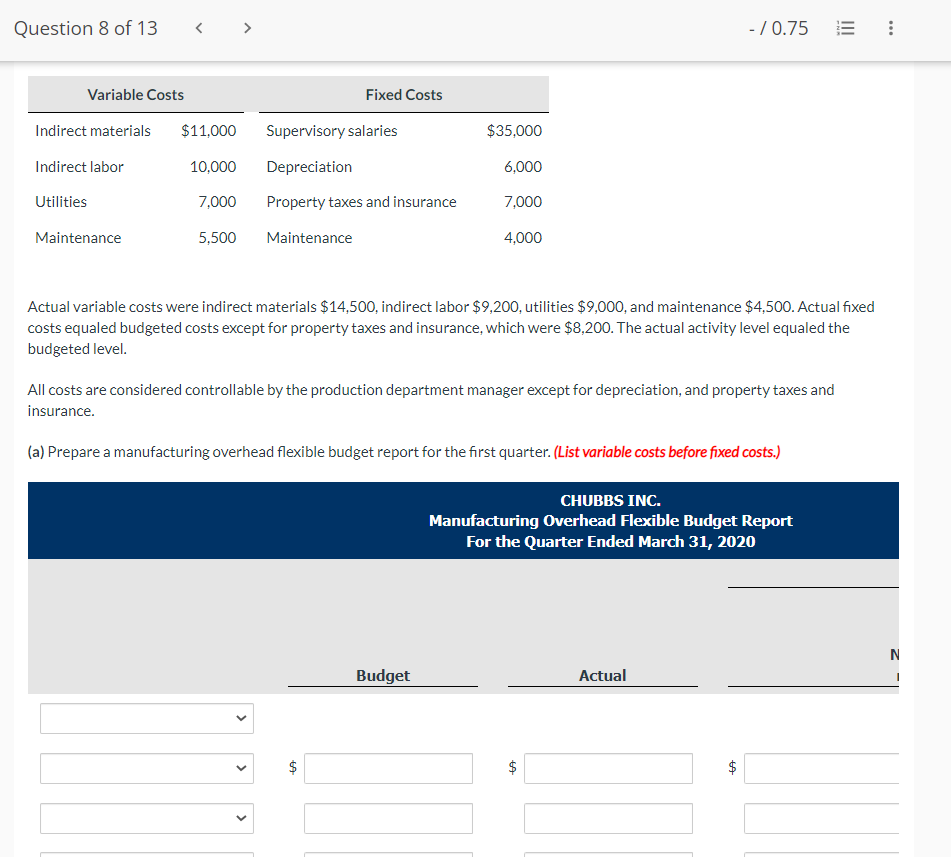Click the 'Question 8 of 13' heading
951x857 pixels.
[86, 28]
